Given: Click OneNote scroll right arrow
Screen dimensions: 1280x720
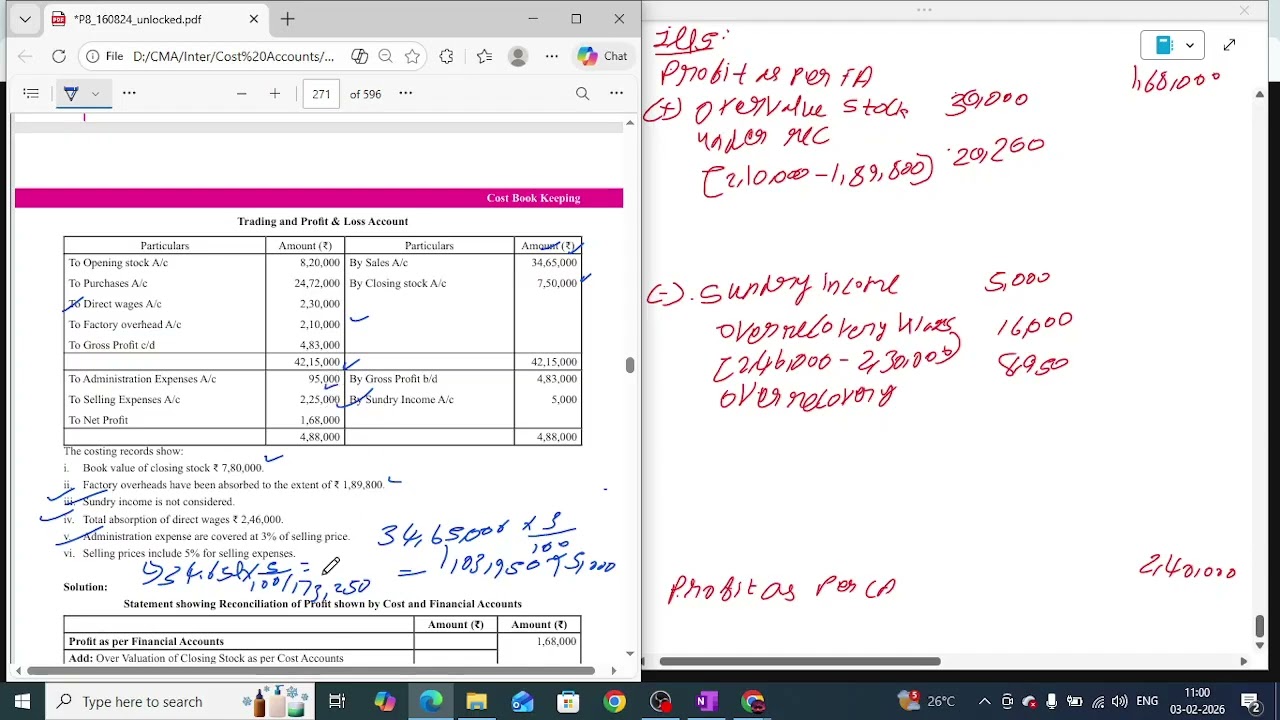Looking at the screenshot, I should click(1244, 661).
